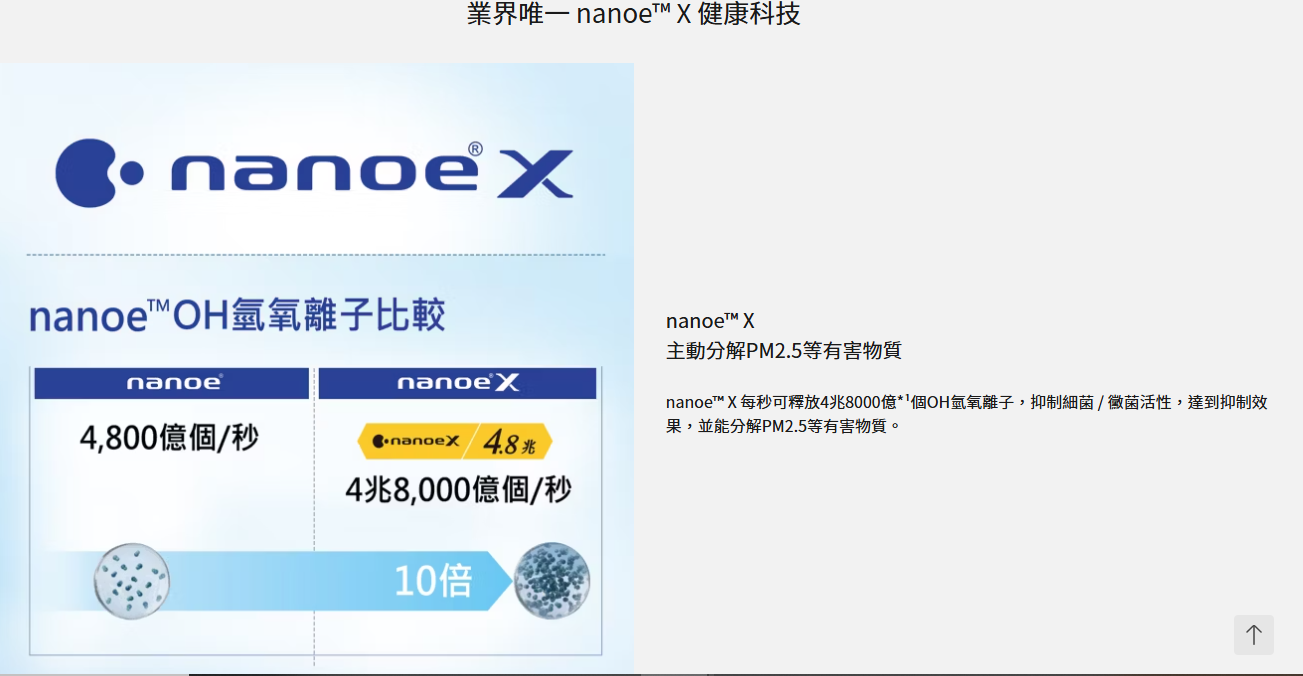Click the dotted divider line under logo

pyautogui.click(x=316, y=255)
